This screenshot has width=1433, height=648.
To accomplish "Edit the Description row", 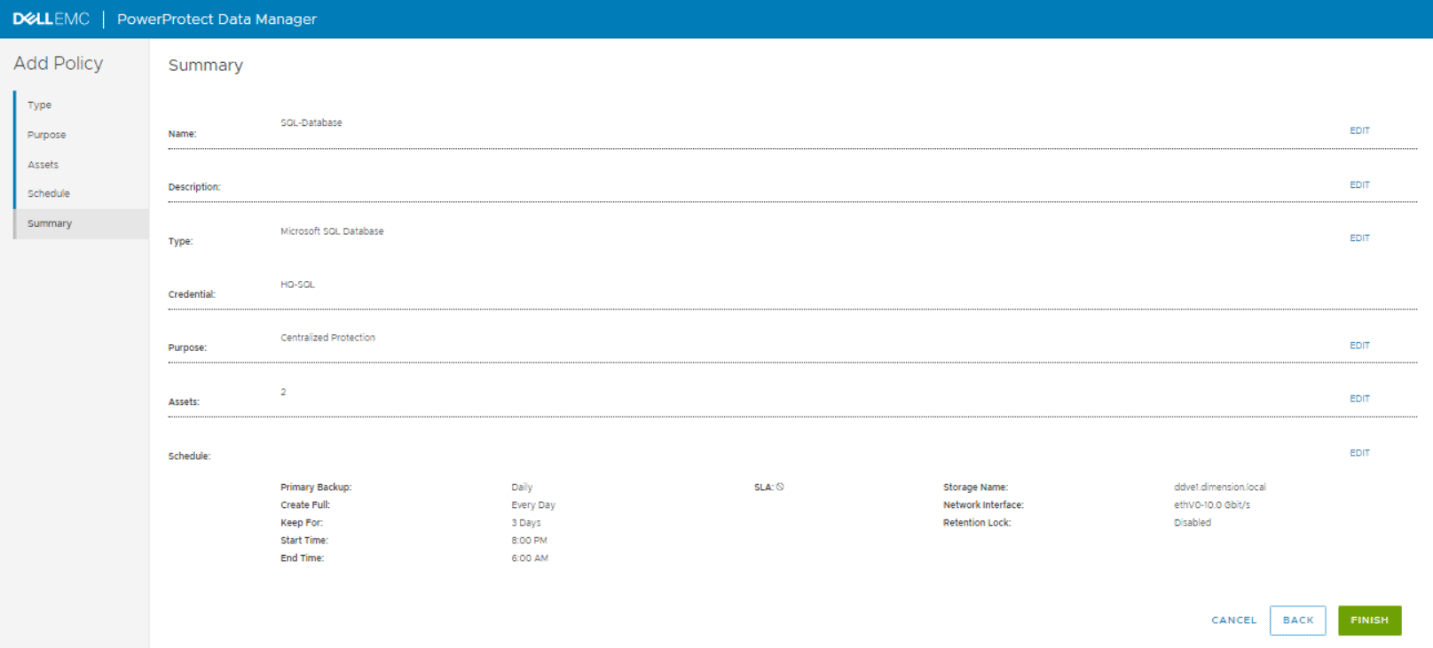I will 1359,185.
